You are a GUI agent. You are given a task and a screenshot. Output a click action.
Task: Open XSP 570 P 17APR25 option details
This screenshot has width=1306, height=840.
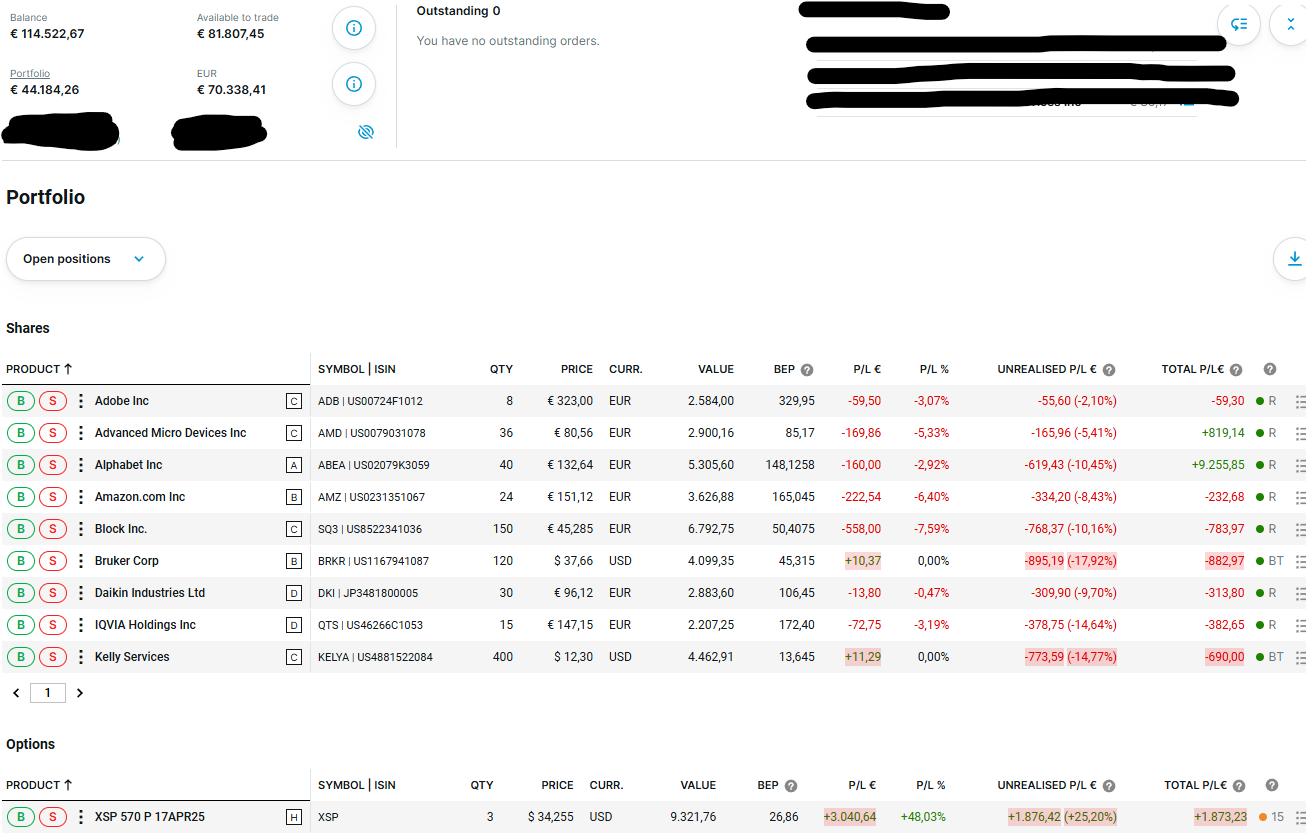[x=150, y=817]
